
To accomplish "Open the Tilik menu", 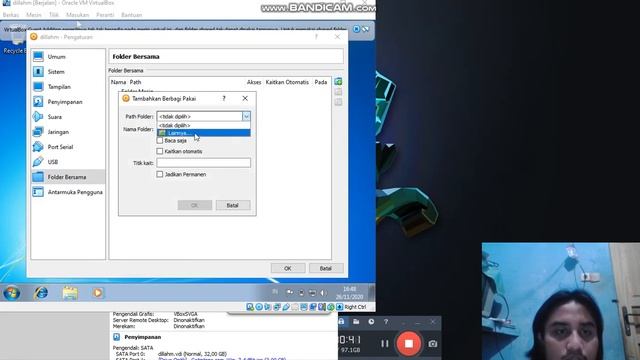I will [x=54, y=15].
